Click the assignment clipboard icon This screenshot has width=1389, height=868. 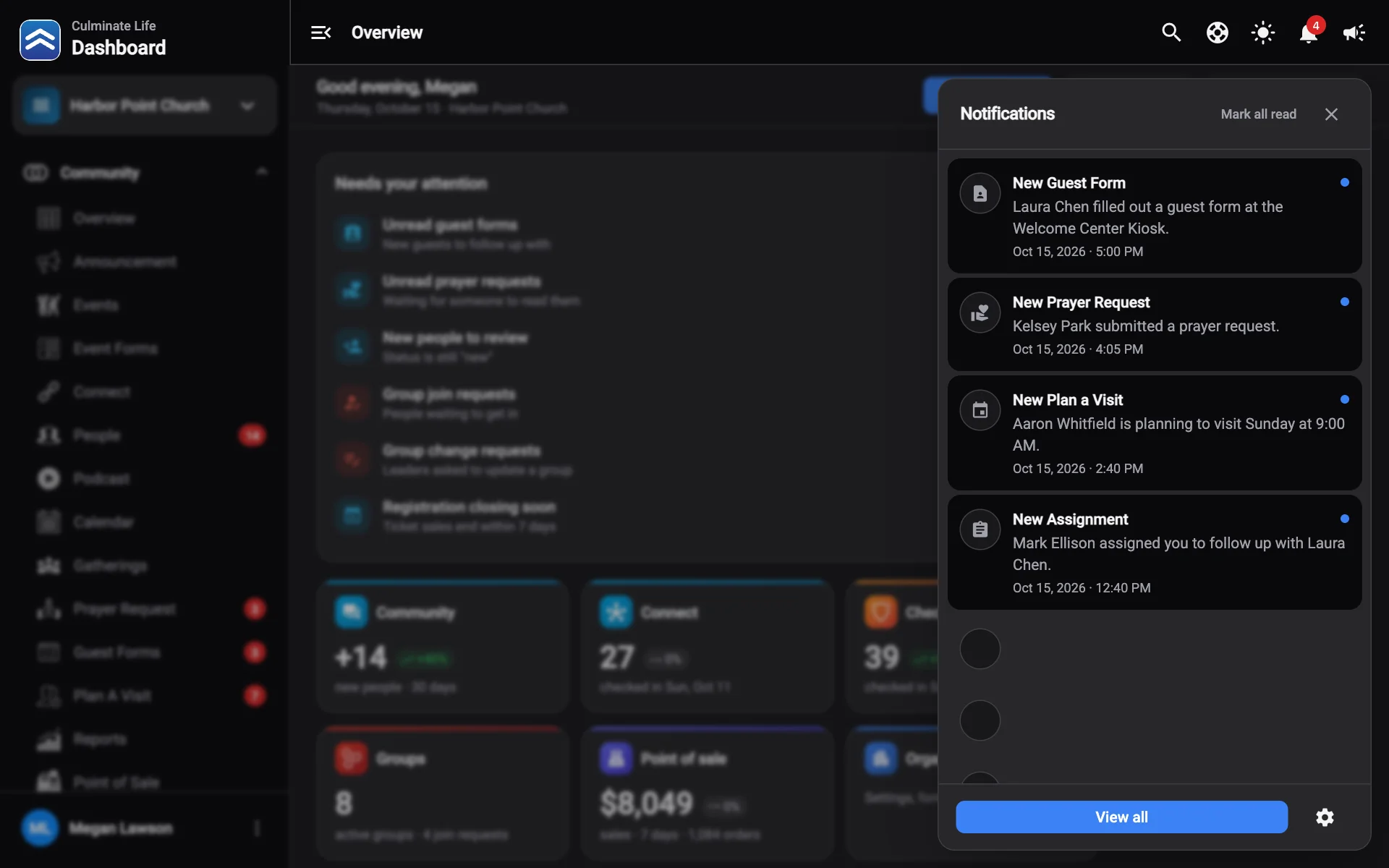click(x=980, y=529)
